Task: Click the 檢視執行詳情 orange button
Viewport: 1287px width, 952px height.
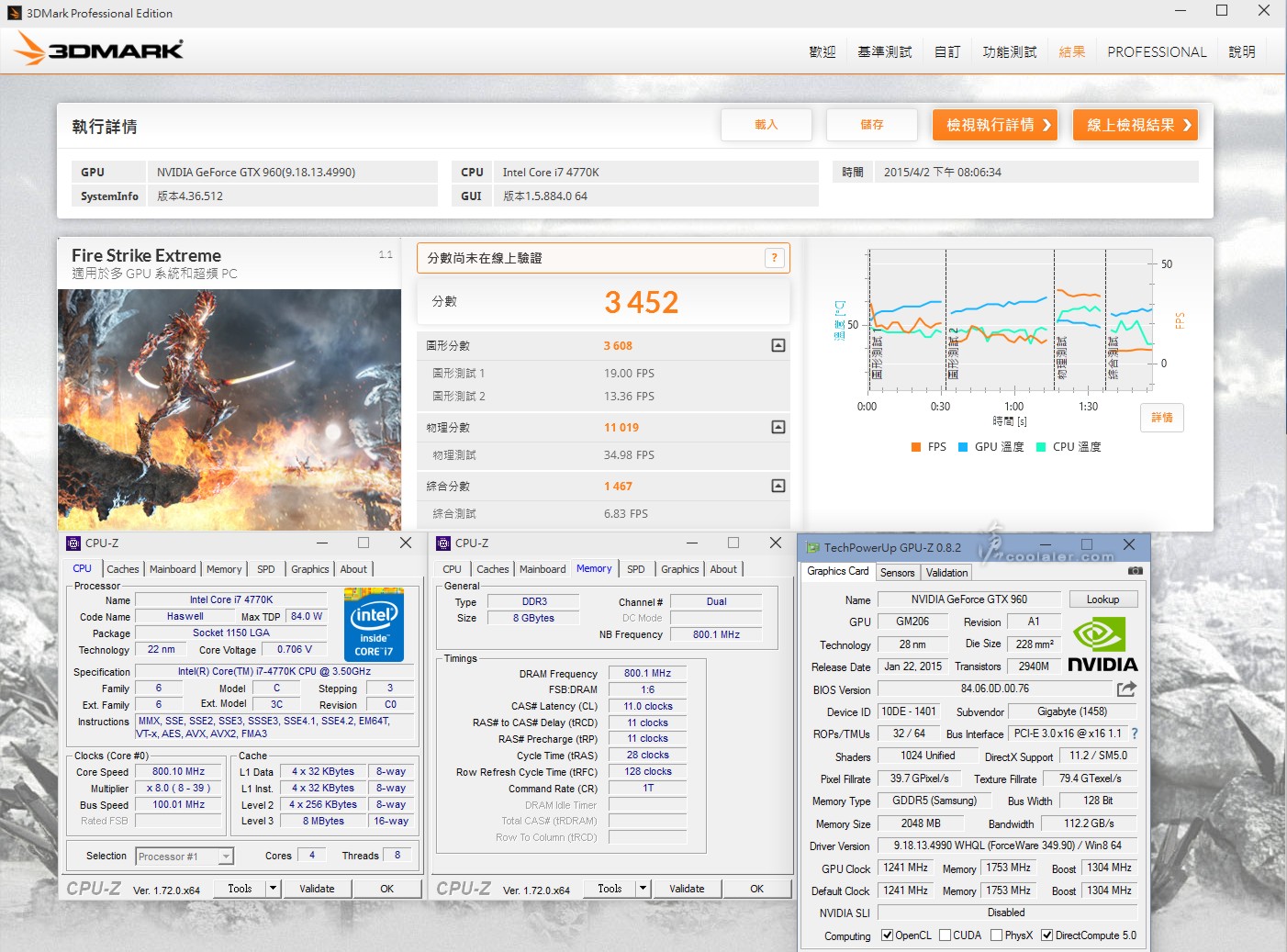Action: (995, 125)
